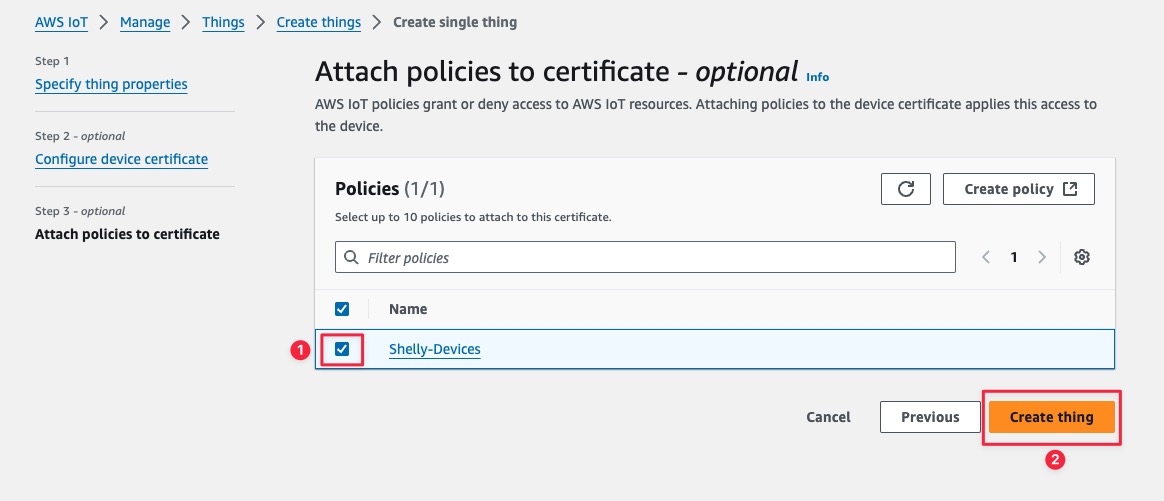The width and height of the screenshot is (1164, 501).
Task: Navigate to AWS IoT breadcrumb
Action: [x=62, y=22]
